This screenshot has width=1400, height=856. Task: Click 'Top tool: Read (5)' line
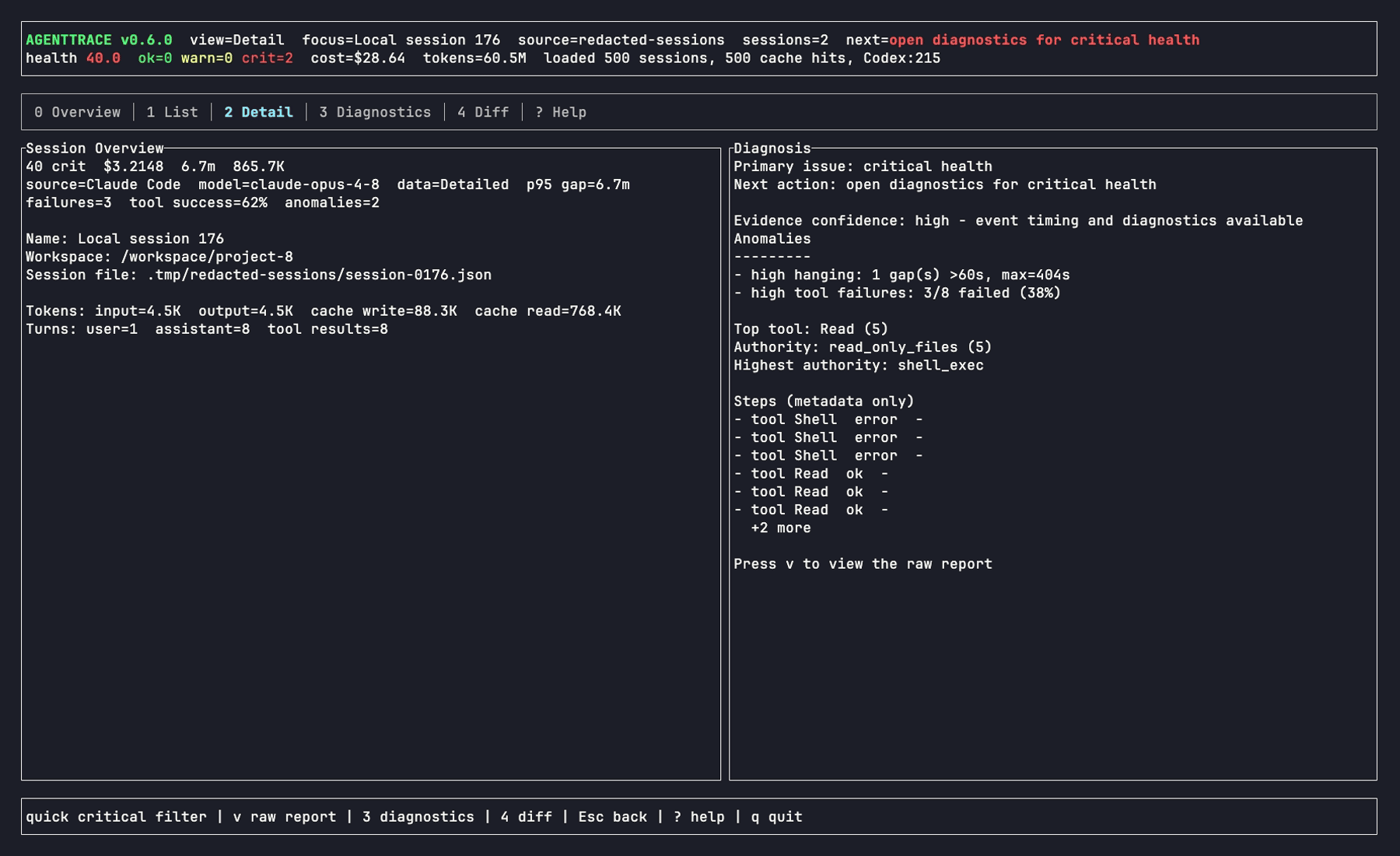[x=811, y=329]
